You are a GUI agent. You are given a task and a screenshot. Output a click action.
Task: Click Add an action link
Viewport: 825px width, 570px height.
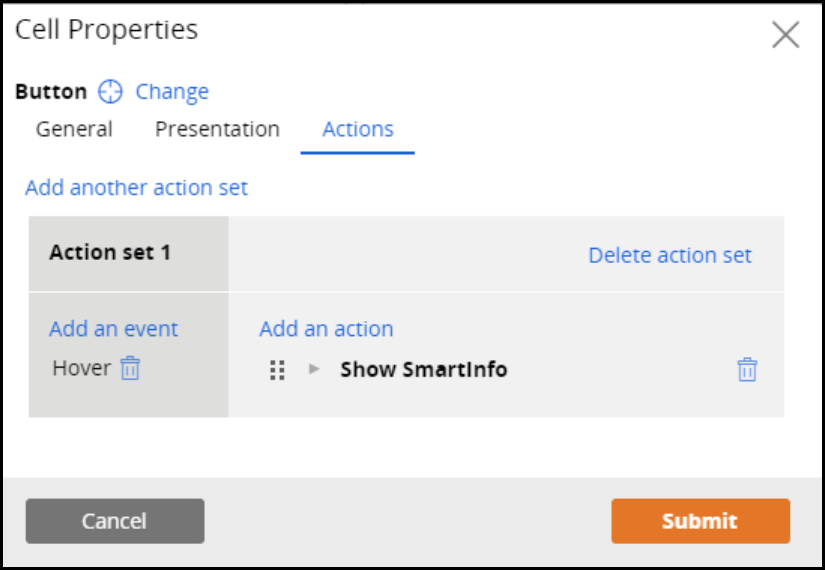click(x=326, y=329)
